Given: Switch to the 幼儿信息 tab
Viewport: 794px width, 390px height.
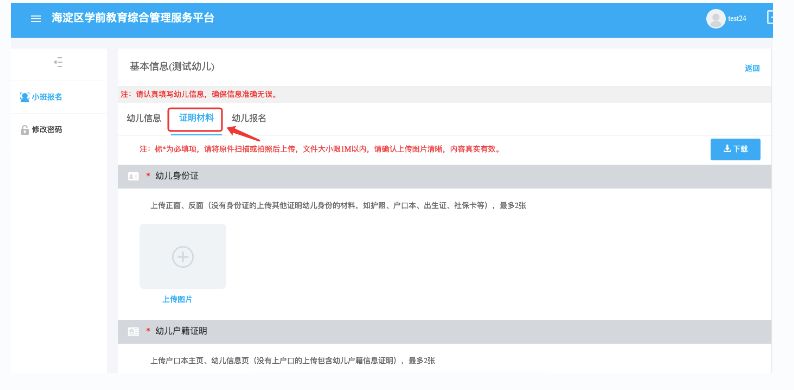Looking at the screenshot, I should point(144,119).
